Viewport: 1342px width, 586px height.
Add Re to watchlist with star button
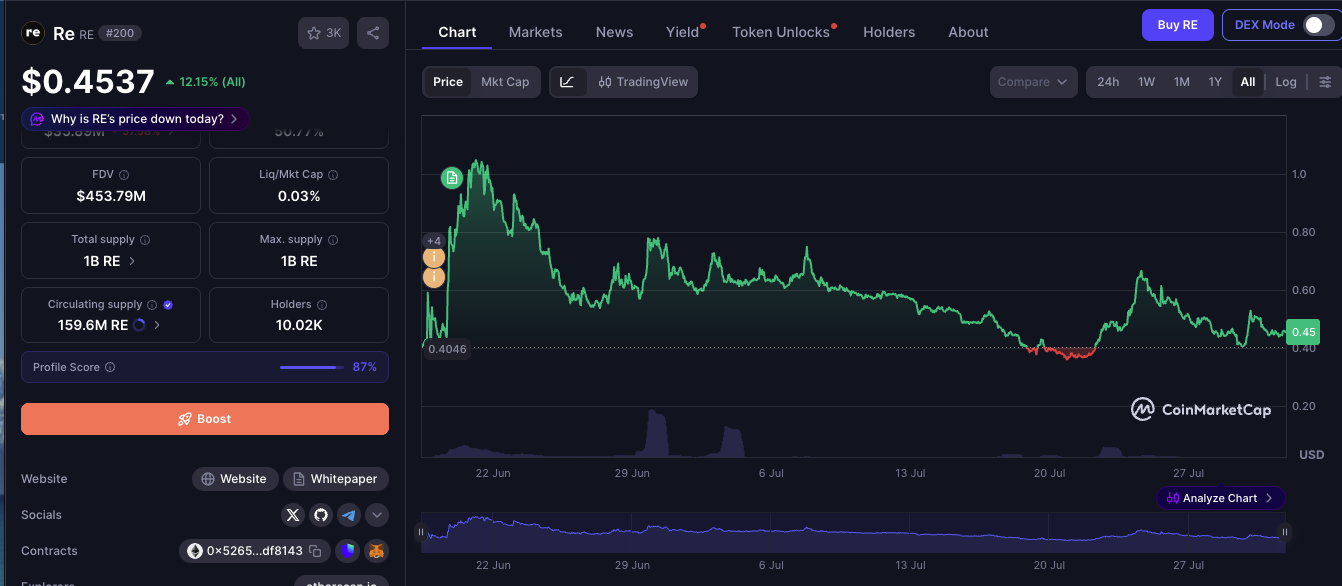point(323,33)
